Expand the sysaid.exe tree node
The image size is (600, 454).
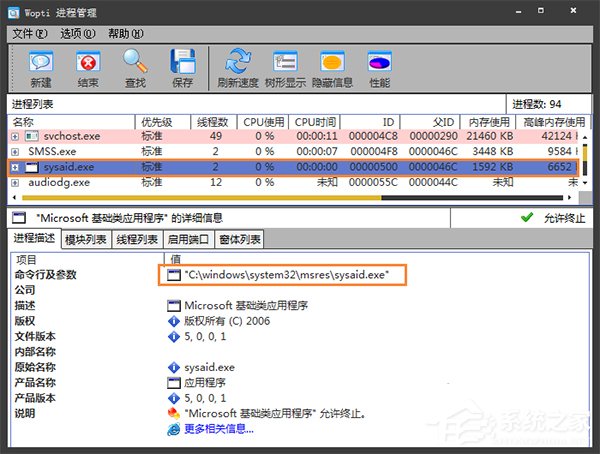click(15, 167)
